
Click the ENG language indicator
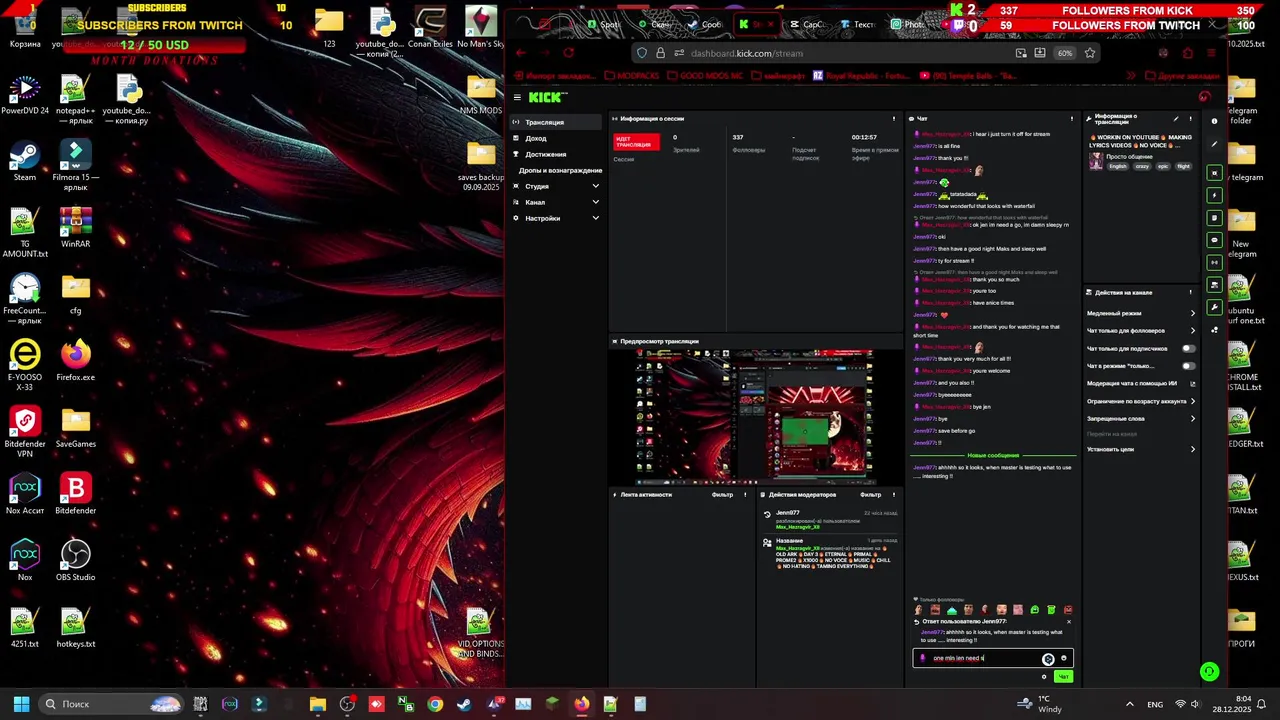[1153, 704]
